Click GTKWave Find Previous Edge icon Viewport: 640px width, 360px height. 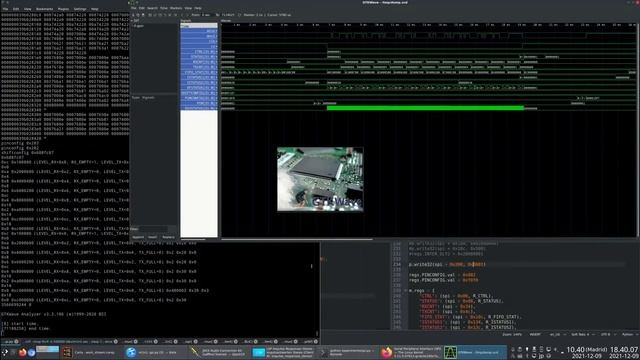[182, 15]
